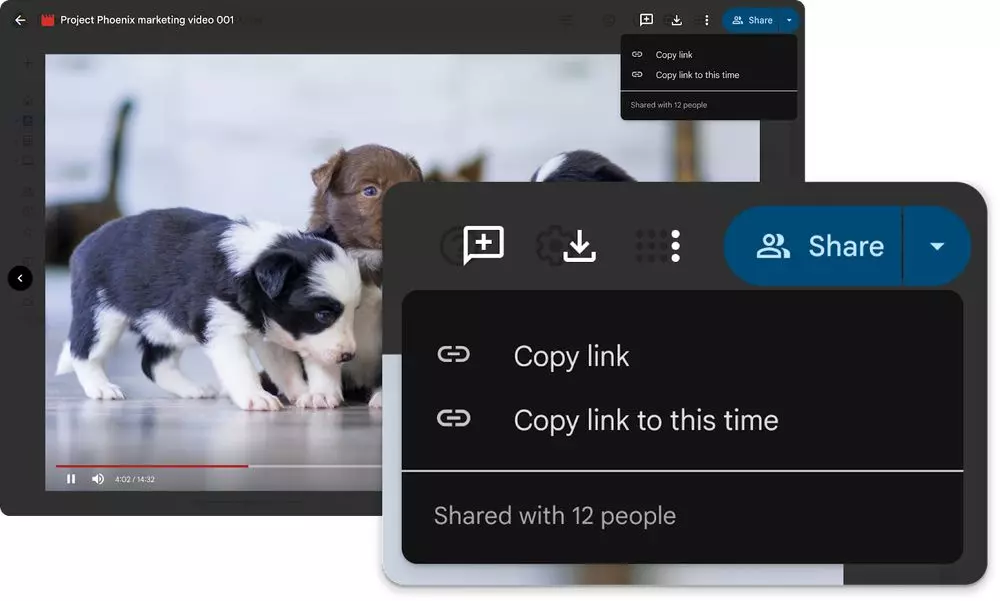Click the small add comment icon in the top bar
This screenshot has height=601, width=1000.
(x=646, y=20)
